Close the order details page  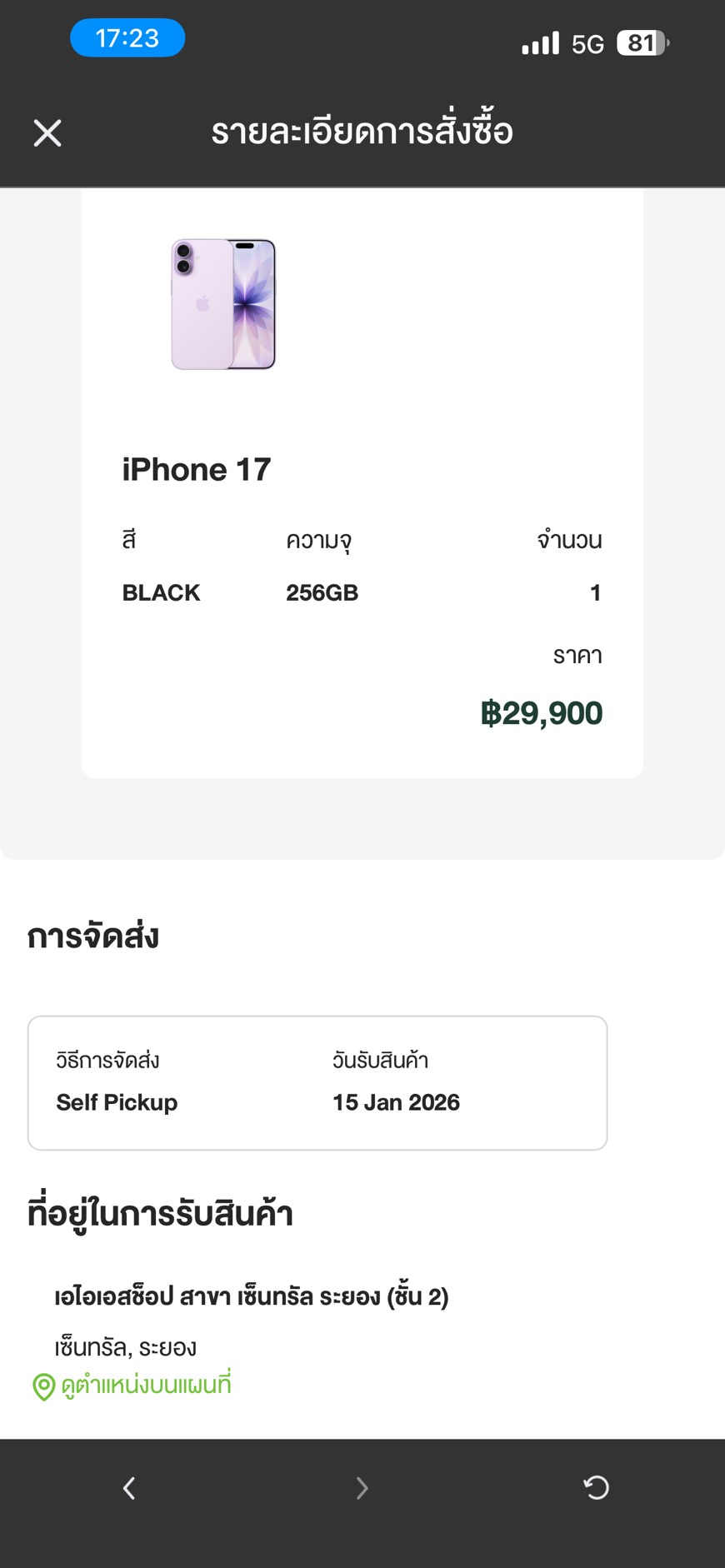click(x=47, y=132)
